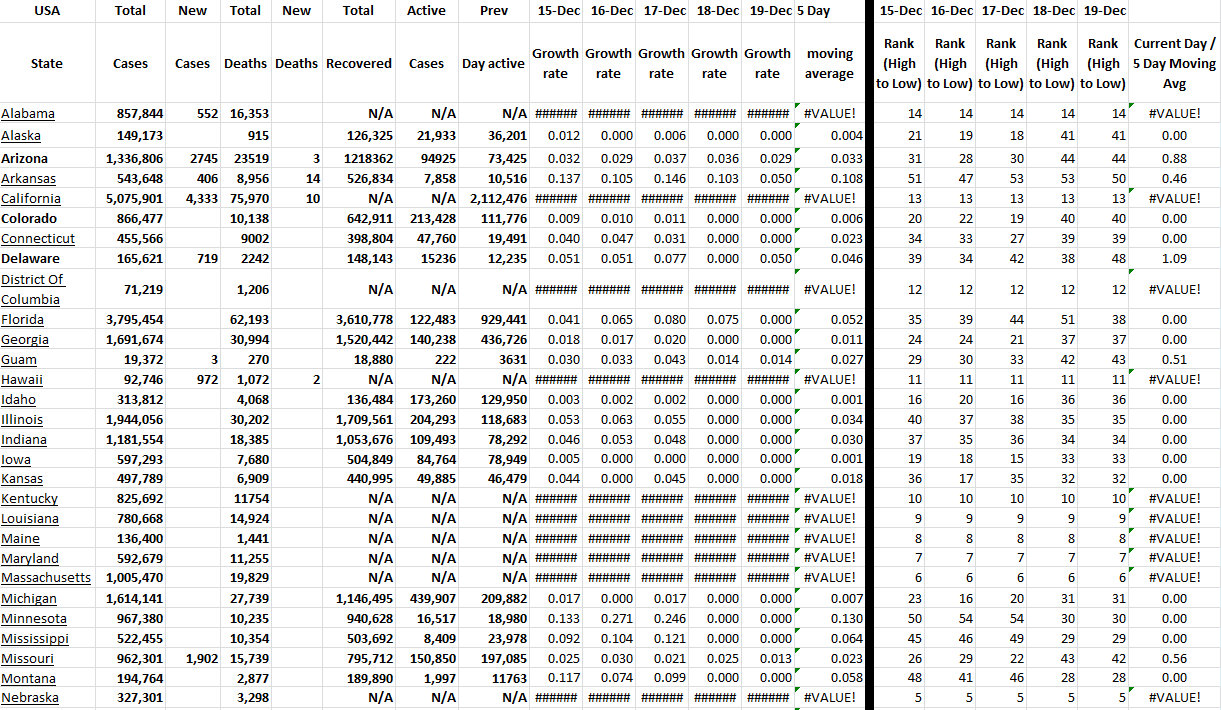This screenshot has height=710, width=1221.
Task: Open the Nebraska link
Action: 30,698
